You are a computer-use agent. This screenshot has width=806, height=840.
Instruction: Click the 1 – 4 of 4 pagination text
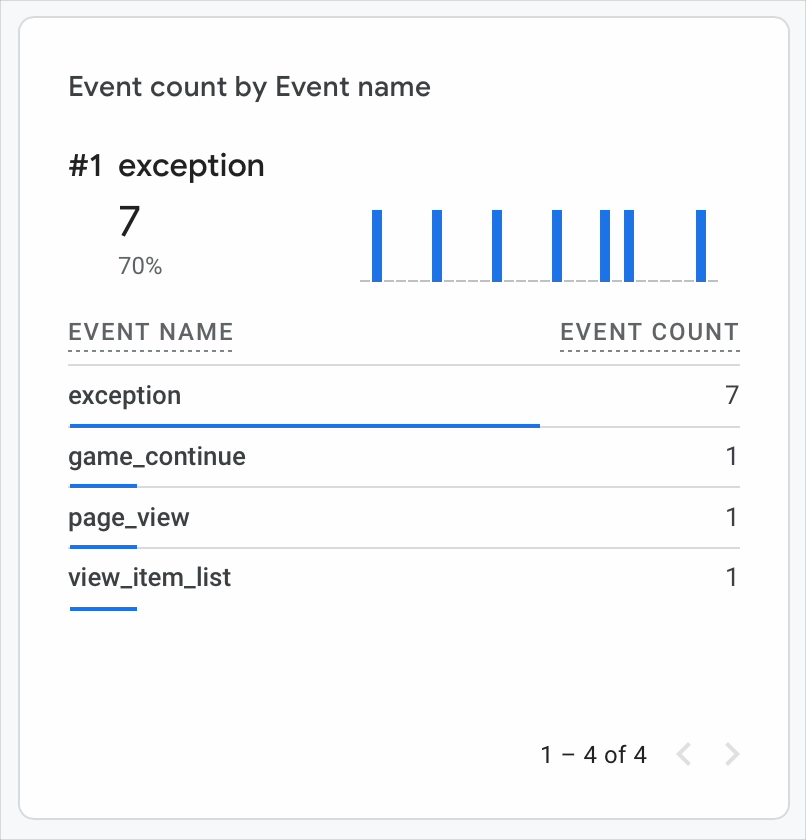[593, 755]
